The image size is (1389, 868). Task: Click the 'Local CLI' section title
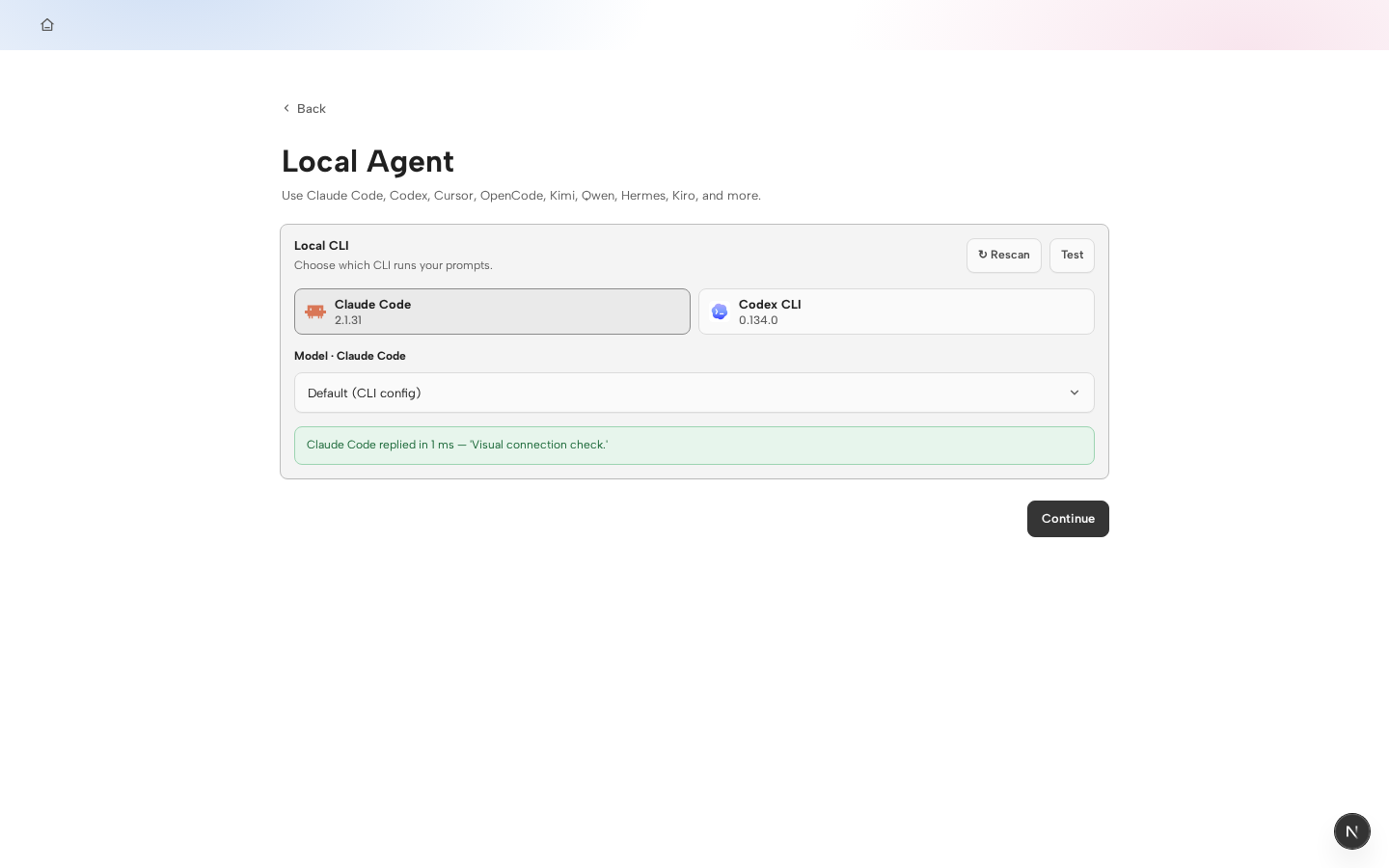click(x=321, y=246)
